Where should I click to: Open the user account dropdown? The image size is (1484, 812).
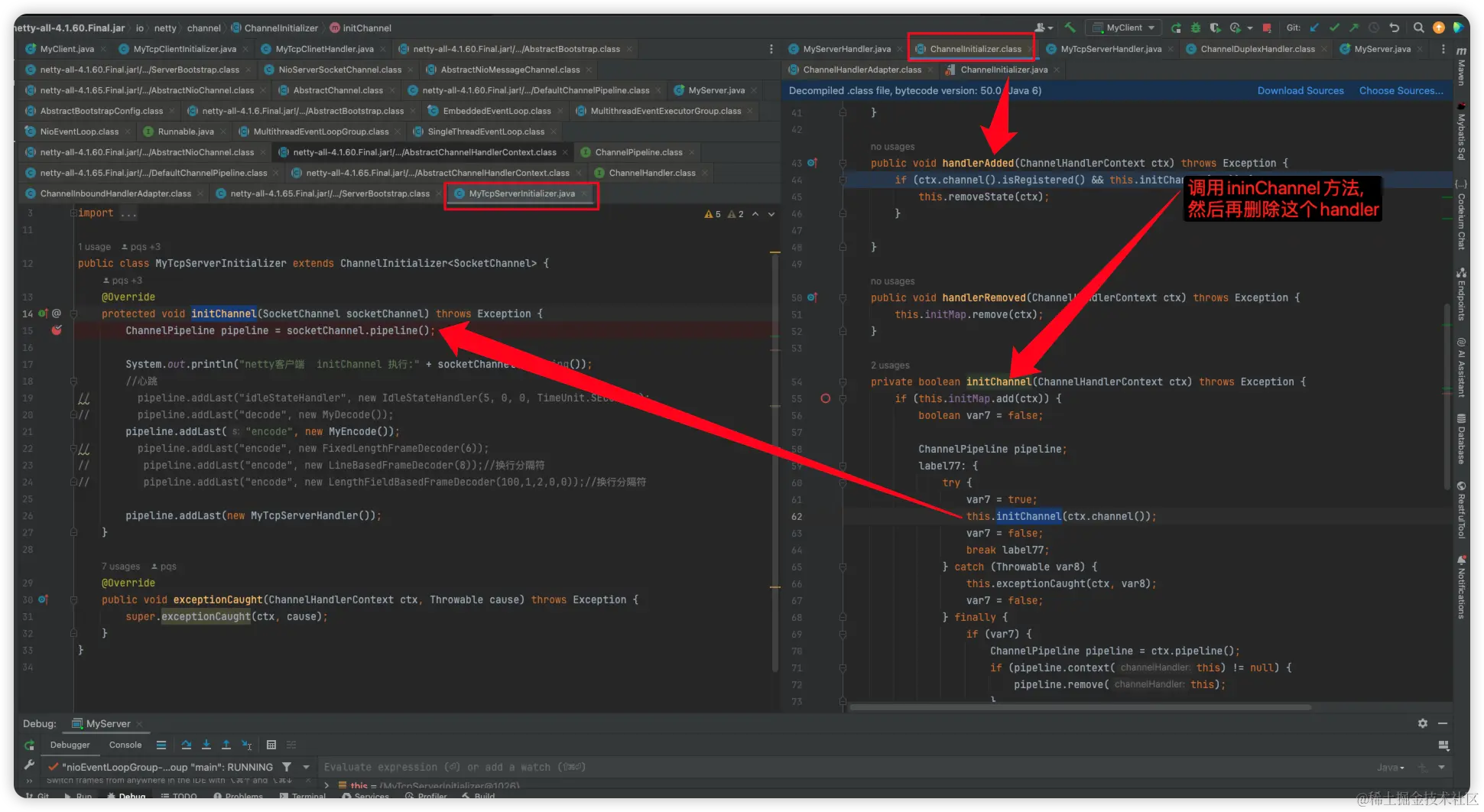tap(1044, 28)
